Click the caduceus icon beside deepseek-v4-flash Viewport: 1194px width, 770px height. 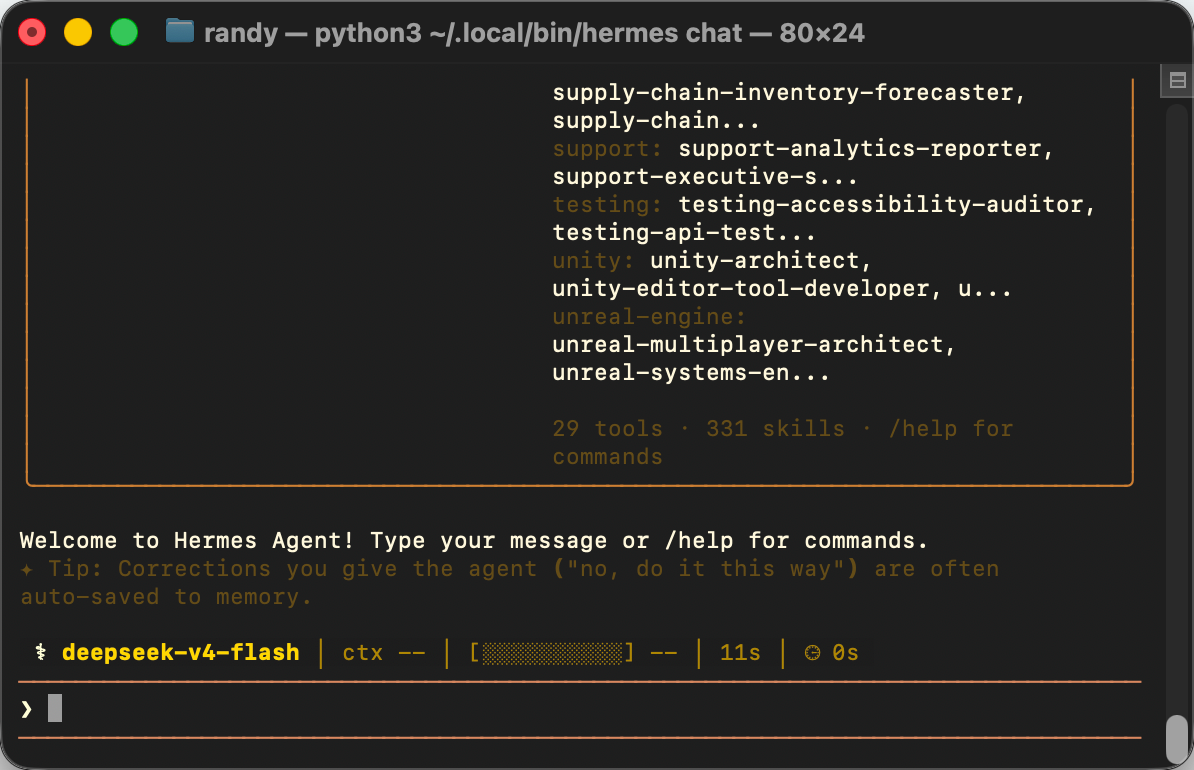click(40, 652)
